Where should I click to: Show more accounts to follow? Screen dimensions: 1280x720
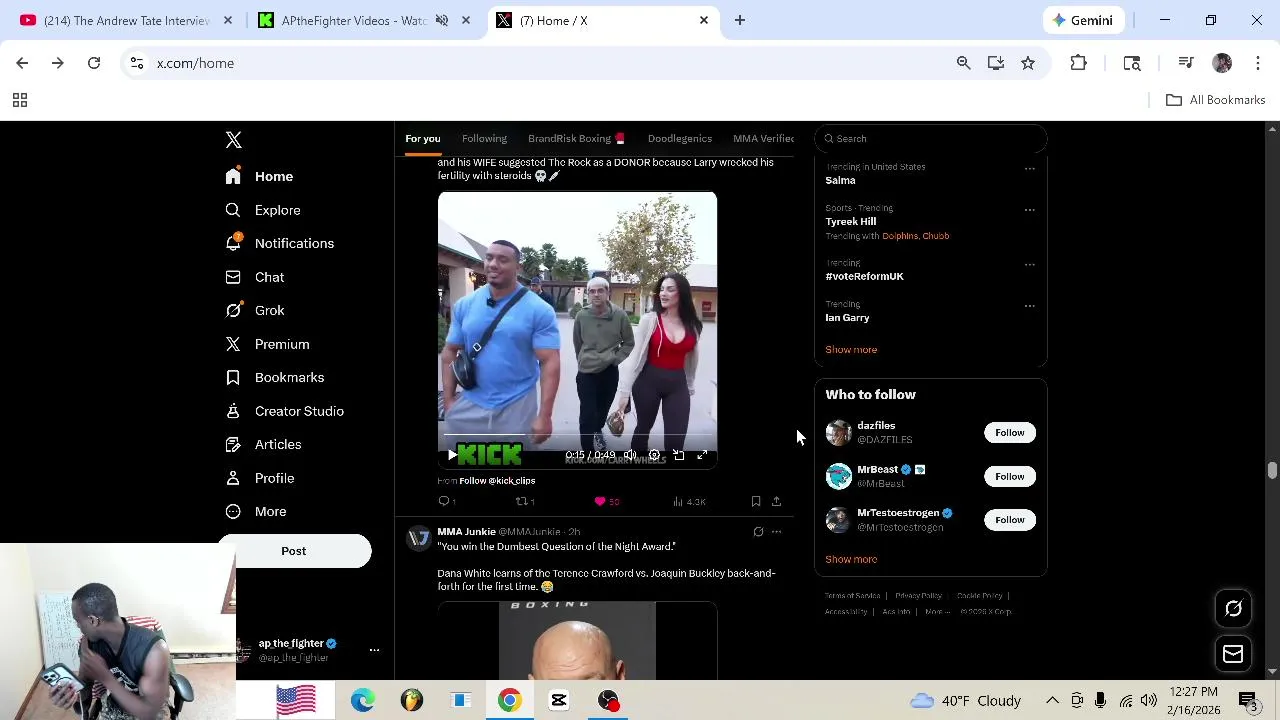tap(851, 560)
